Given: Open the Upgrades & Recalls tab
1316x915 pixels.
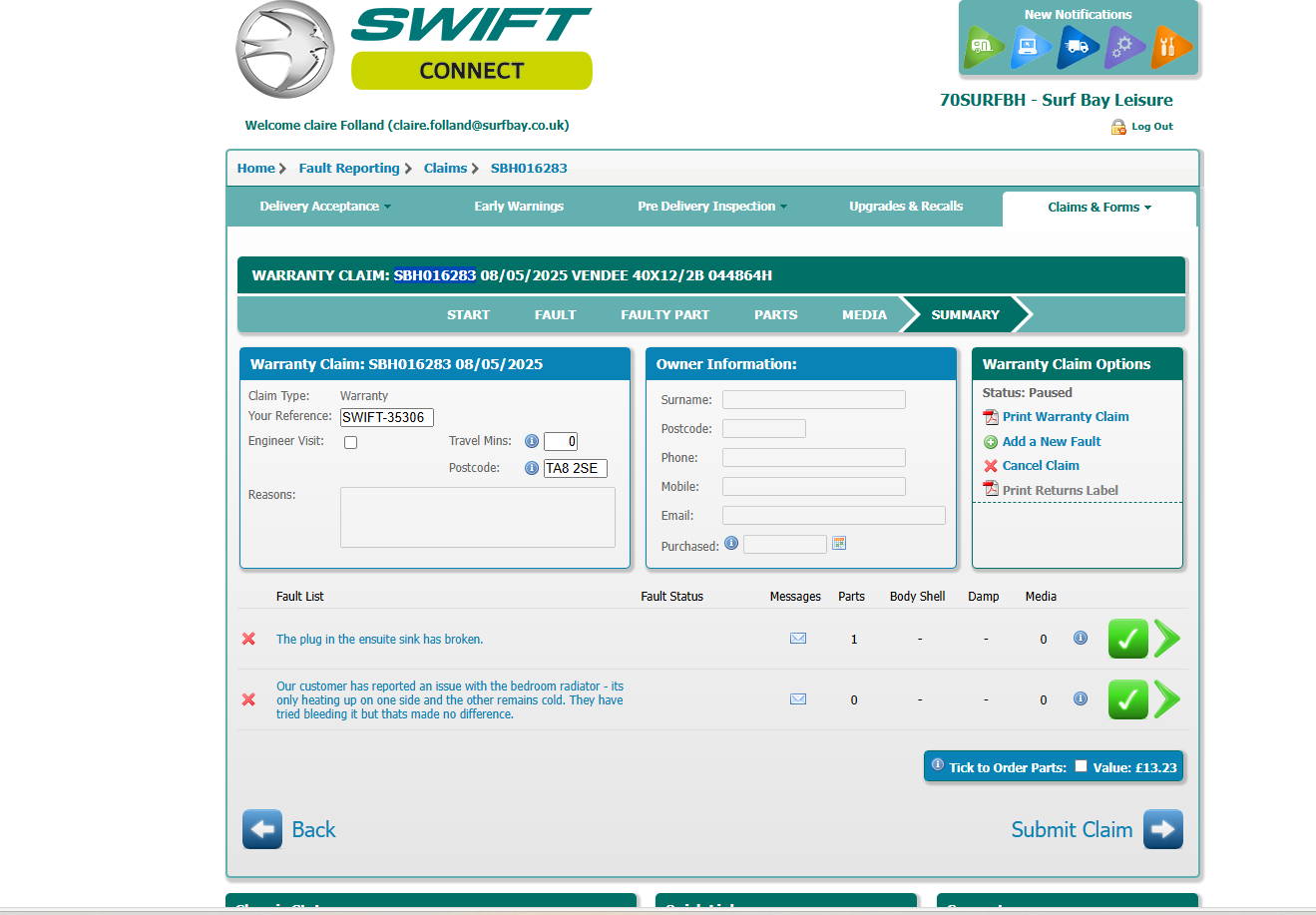Looking at the screenshot, I should [x=906, y=207].
